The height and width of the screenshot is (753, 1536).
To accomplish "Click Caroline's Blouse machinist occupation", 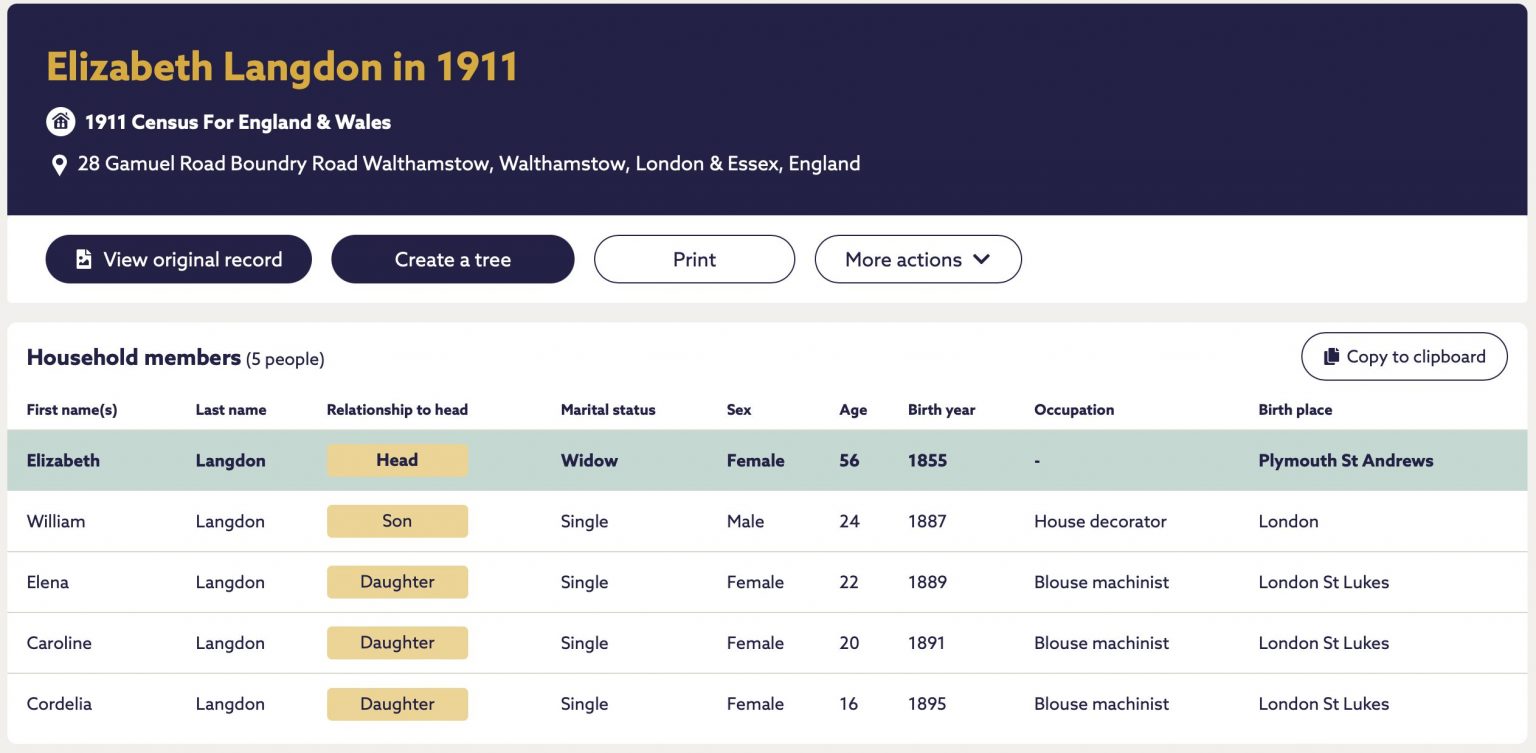I will point(1101,643).
